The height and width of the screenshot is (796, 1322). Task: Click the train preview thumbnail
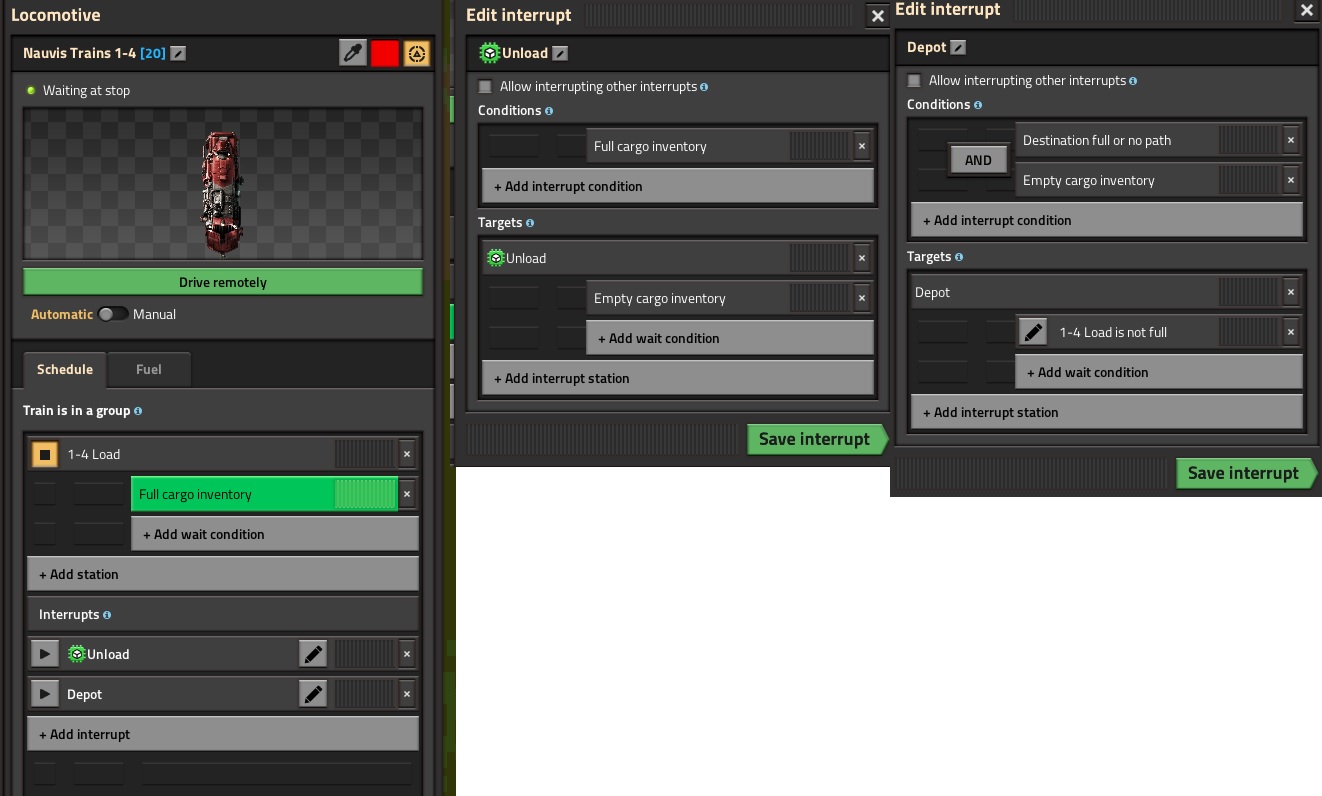click(223, 184)
